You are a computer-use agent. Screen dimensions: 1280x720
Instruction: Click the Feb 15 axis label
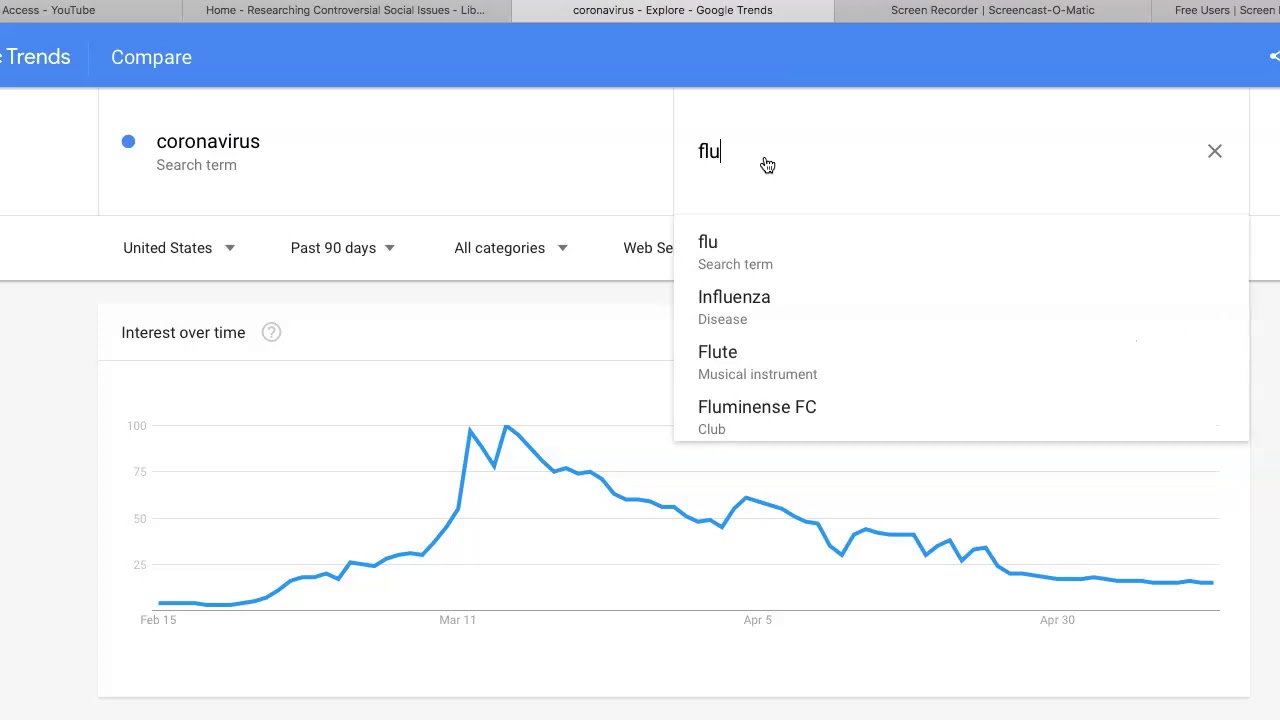pyautogui.click(x=158, y=620)
